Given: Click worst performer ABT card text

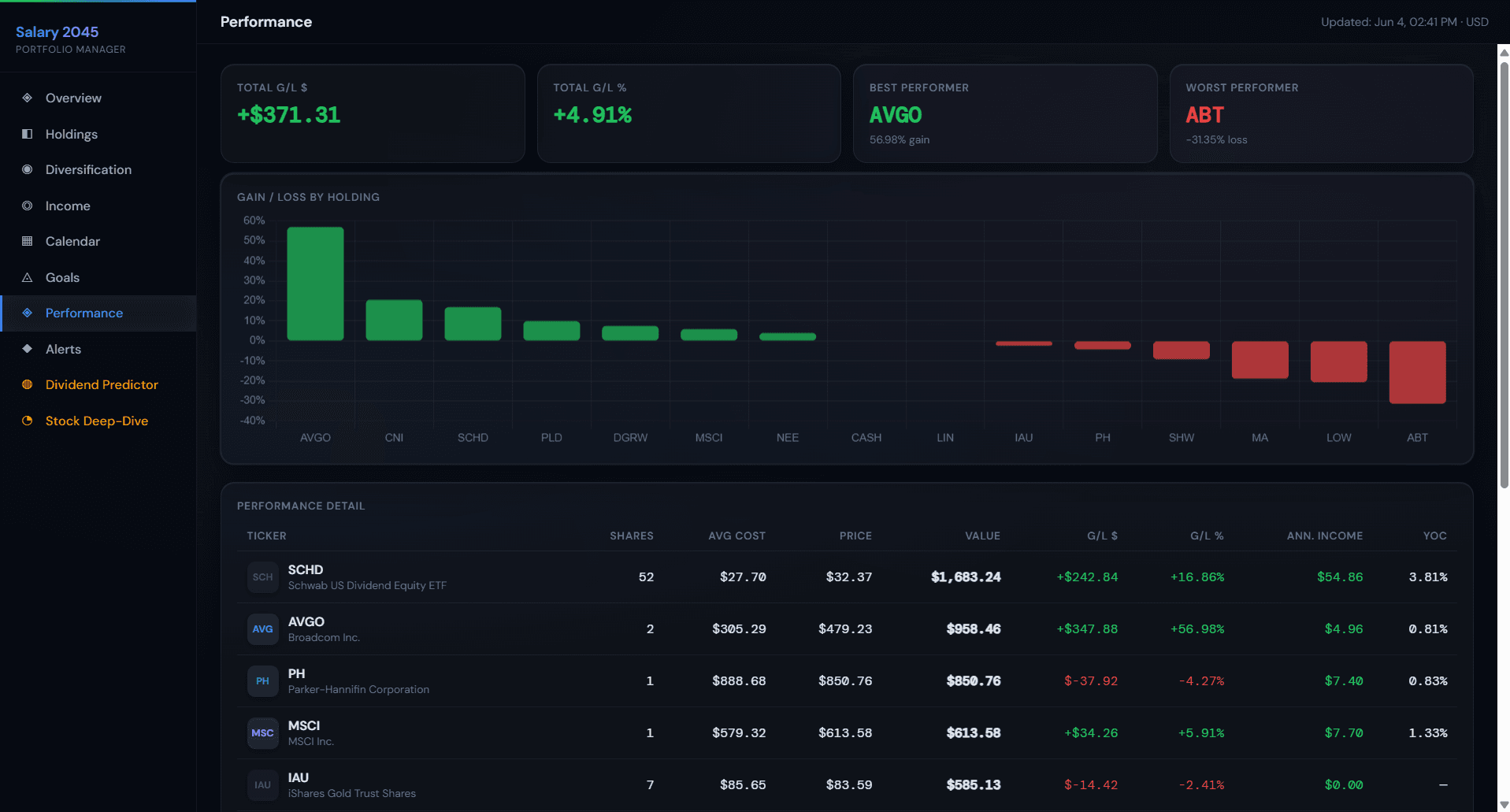Looking at the screenshot, I should tap(1205, 115).
